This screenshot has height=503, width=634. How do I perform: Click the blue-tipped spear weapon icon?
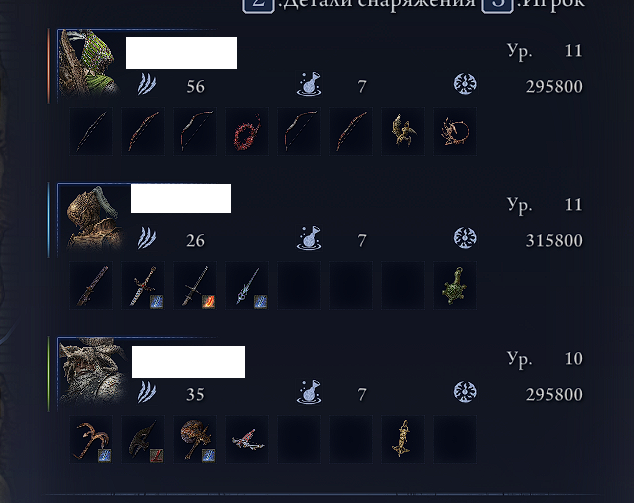tap(247, 285)
